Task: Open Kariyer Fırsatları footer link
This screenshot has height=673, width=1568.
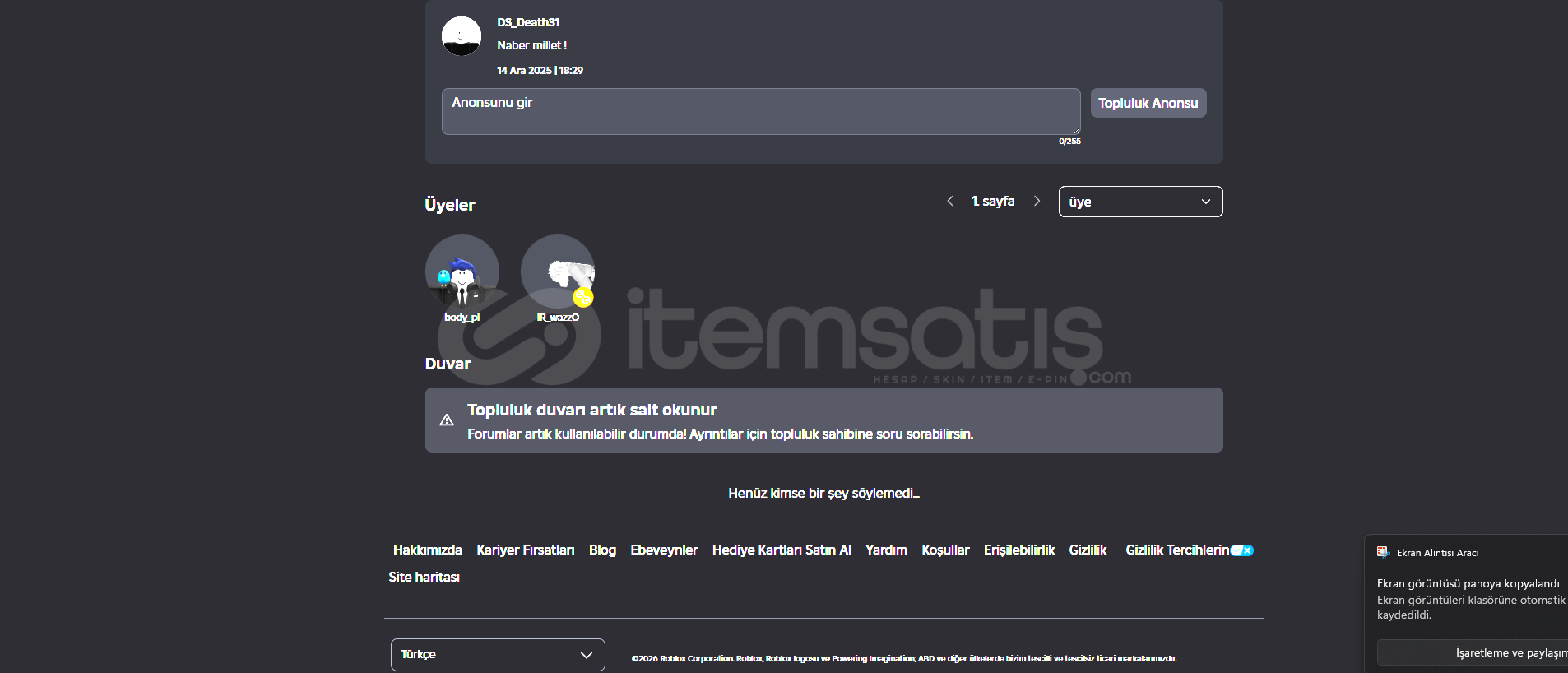Action: [x=525, y=550]
